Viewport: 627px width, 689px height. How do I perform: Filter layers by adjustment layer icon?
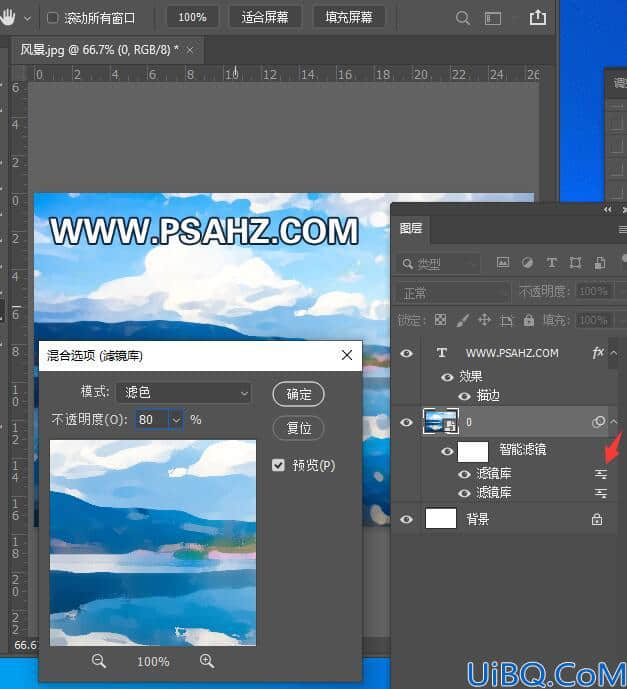click(x=527, y=263)
